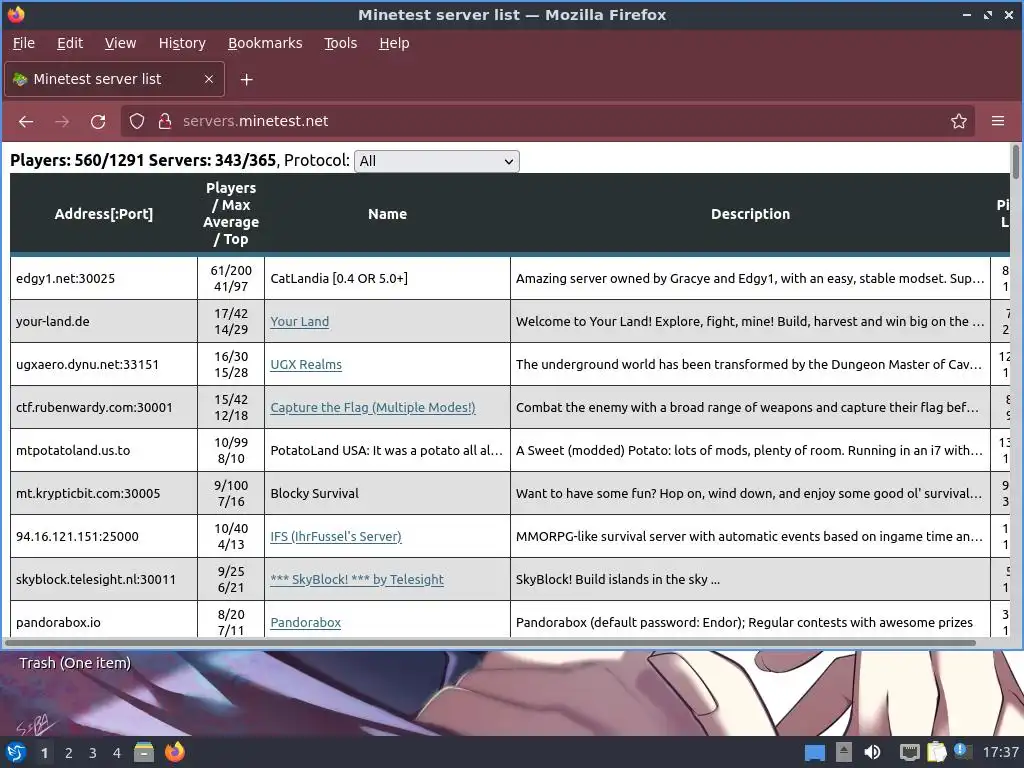The image size is (1024, 768).
Task: Click the removable media eject icon
Action: [x=844, y=752]
